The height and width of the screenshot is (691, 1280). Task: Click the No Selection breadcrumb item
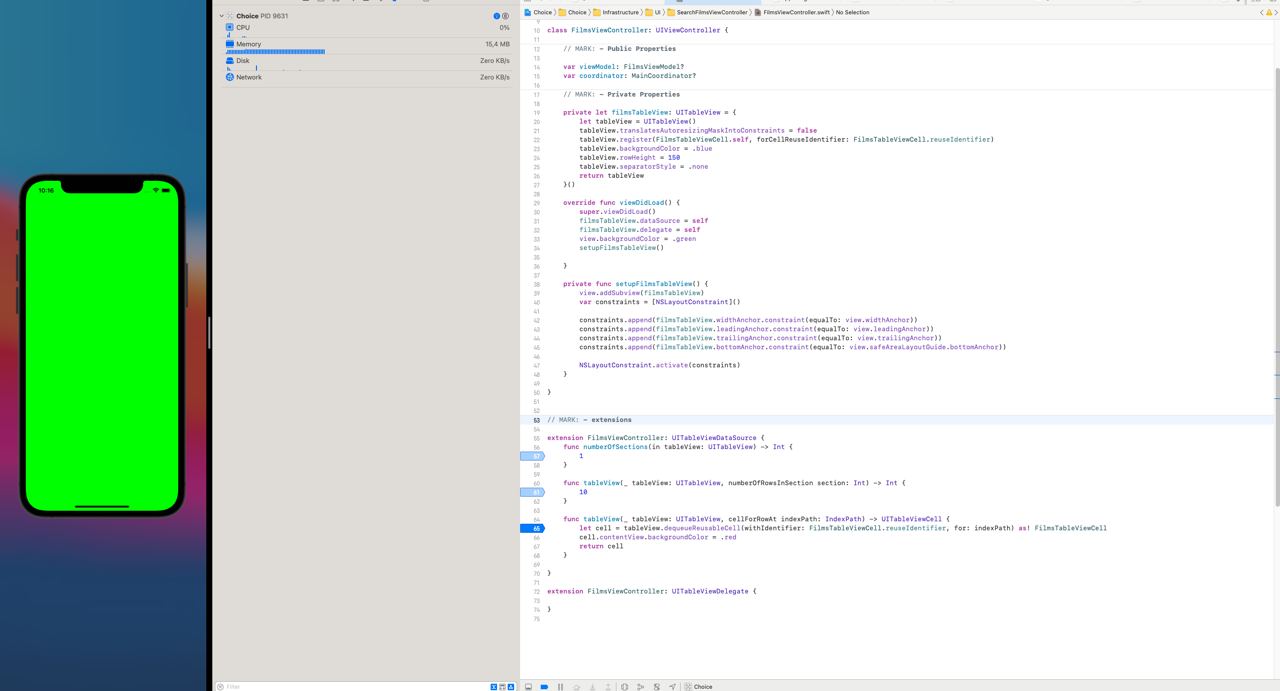point(852,12)
